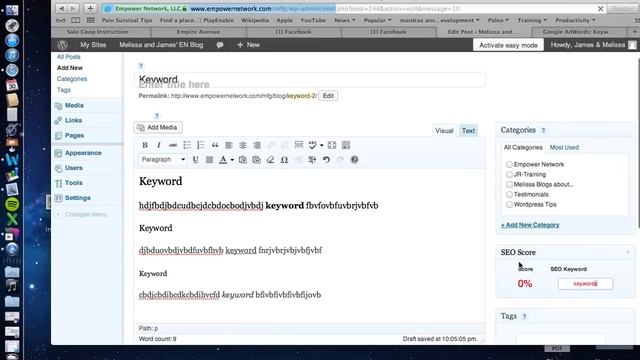The image size is (640, 360).
Task: Align text left
Action: tap(229, 145)
